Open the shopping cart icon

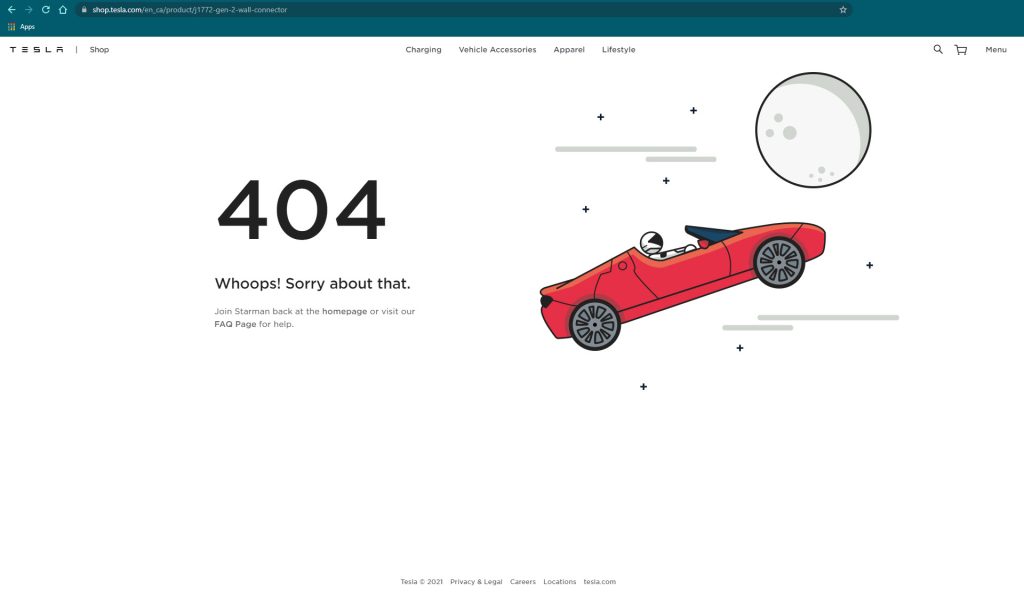coord(961,50)
